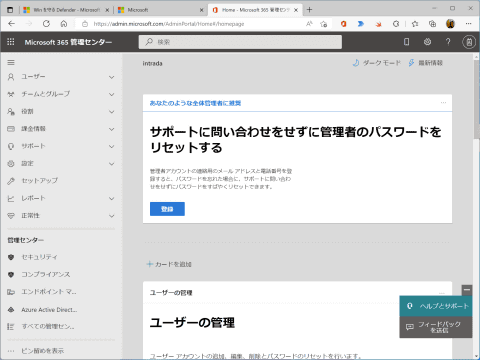Click the コンプライアンス shield icon
480x360 pixels.
click(x=11, y=274)
